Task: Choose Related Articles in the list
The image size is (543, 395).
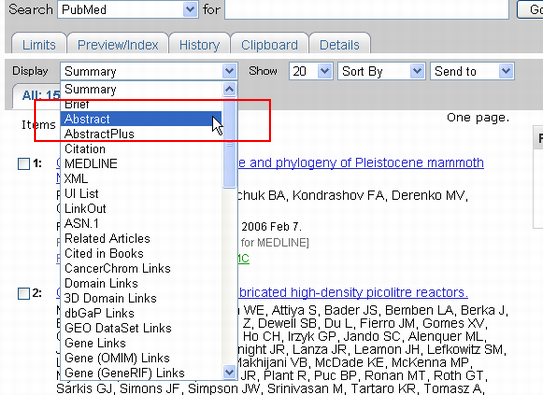Action: (141, 238)
